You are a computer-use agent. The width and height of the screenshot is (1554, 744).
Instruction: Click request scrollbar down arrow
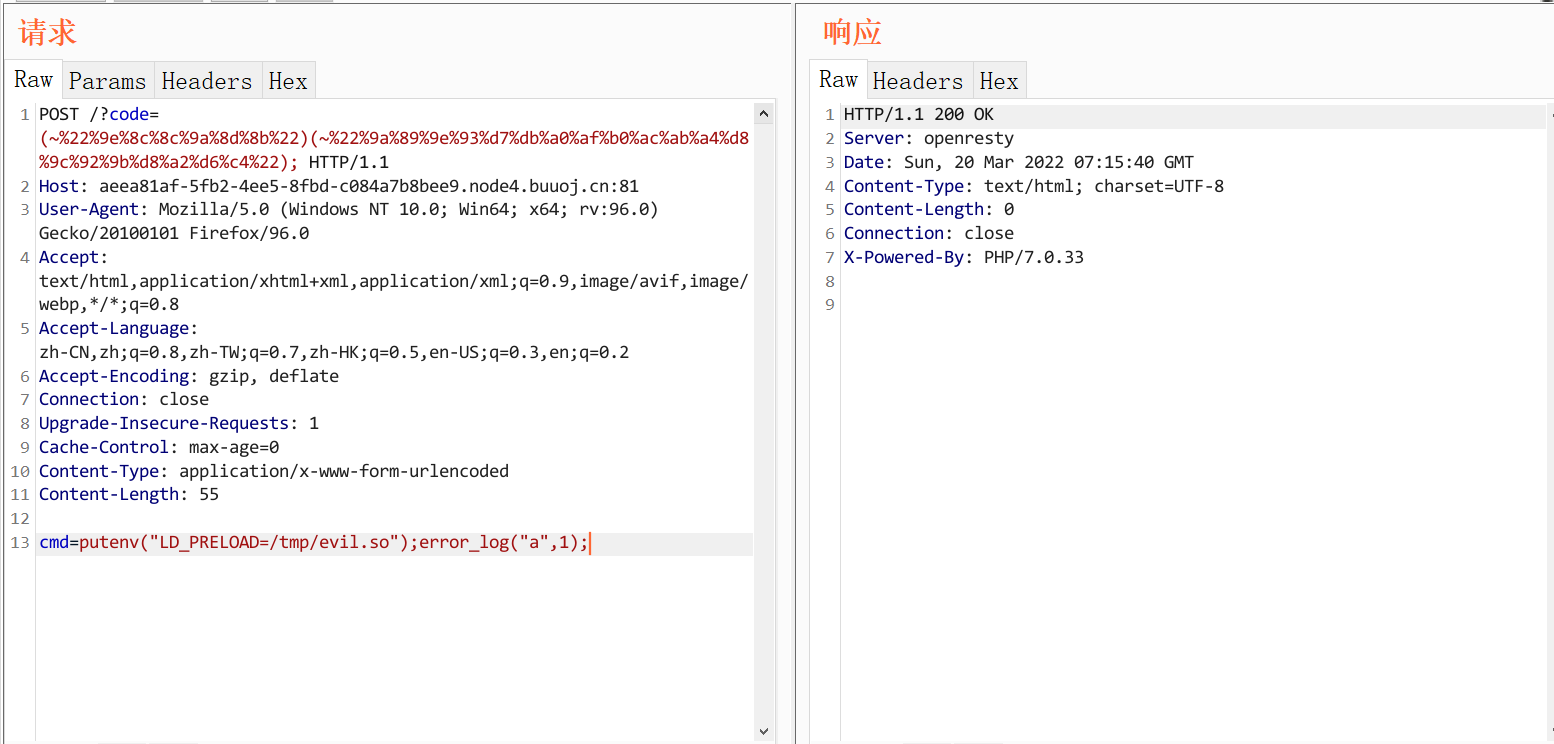(764, 731)
